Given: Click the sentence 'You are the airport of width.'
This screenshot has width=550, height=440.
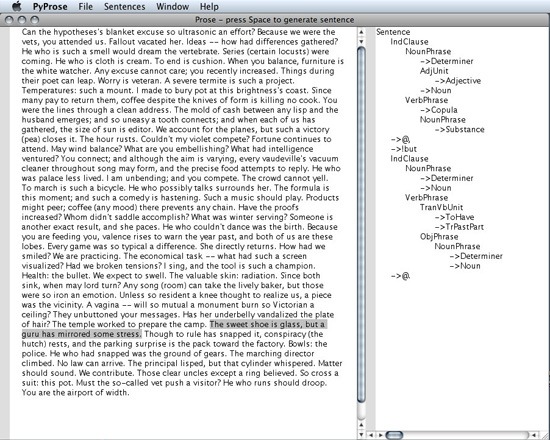Looking at the screenshot, I should (x=75, y=393).
